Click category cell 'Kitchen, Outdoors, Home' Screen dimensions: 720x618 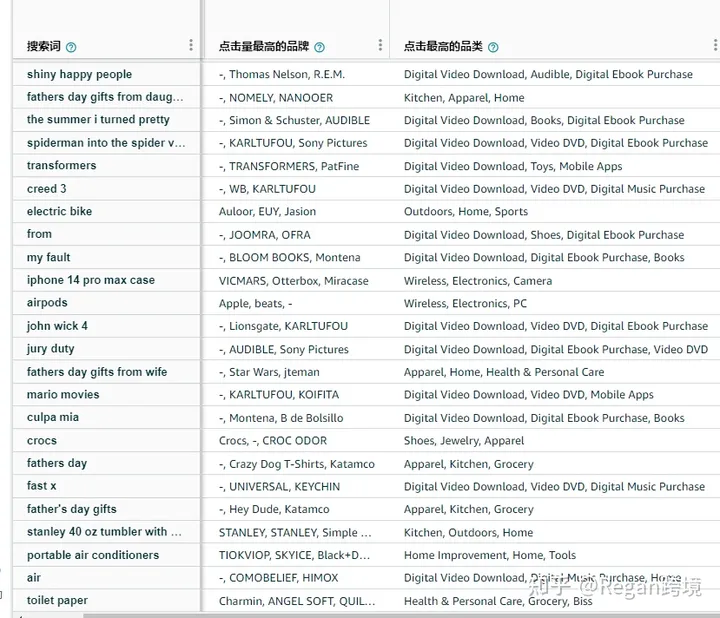pyautogui.click(x=468, y=533)
